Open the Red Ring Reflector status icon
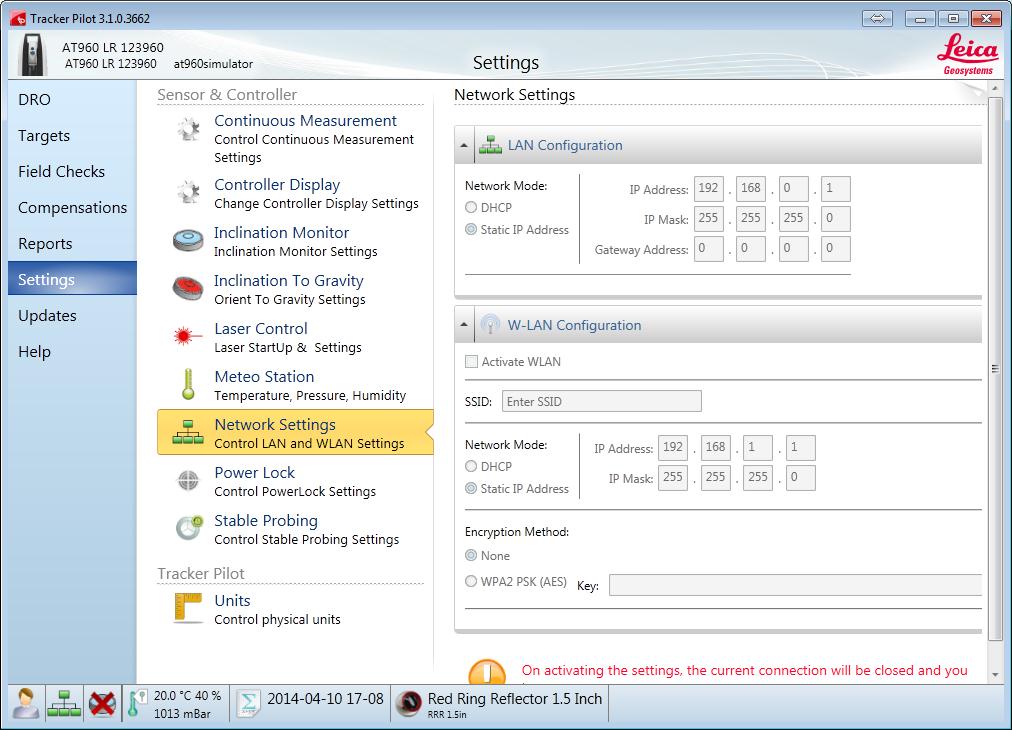The image size is (1012, 730). 407,703
